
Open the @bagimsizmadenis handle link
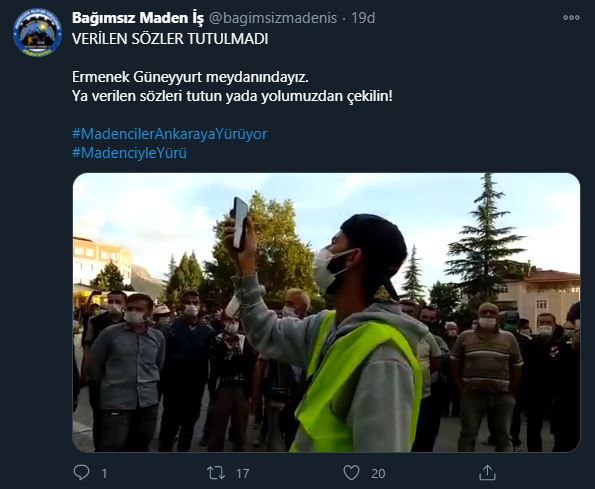pyautogui.click(x=273, y=18)
